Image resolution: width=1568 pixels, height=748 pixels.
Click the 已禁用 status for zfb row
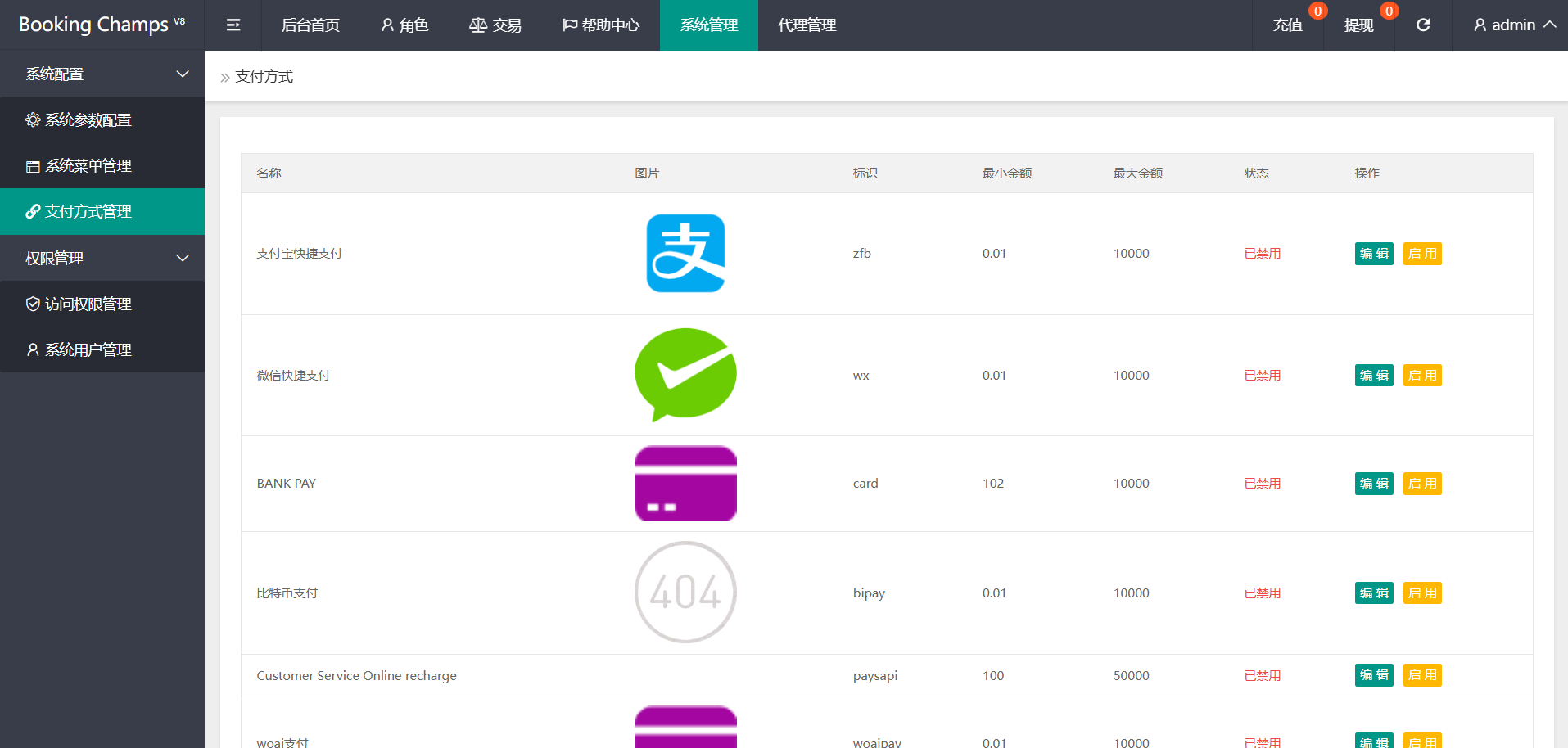(1263, 254)
